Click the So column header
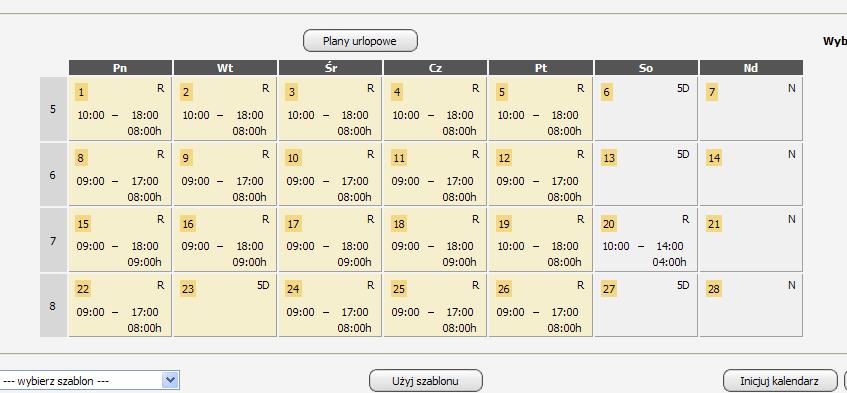 click(646, 68)
